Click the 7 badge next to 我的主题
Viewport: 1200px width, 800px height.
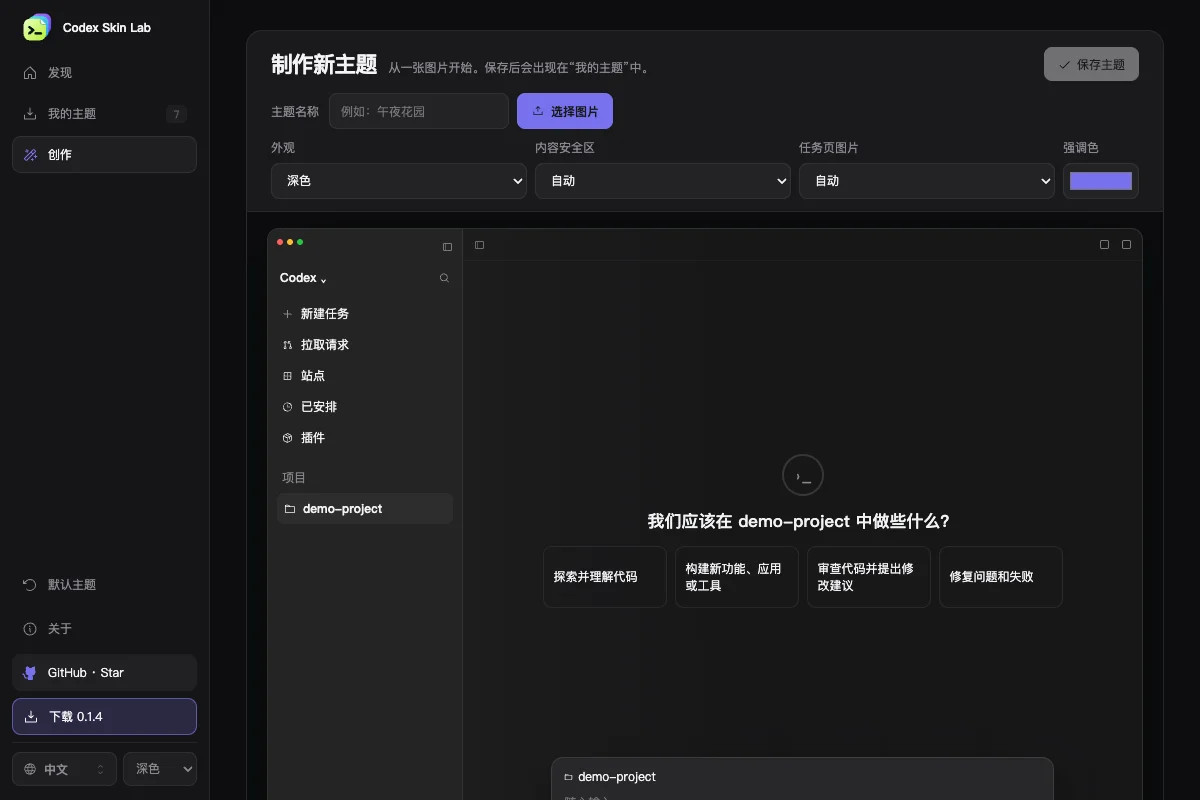pyautogui.click(x=177, y=114)
